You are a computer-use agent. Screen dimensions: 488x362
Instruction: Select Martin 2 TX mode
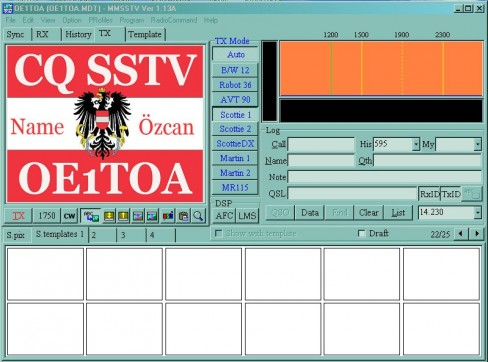pyautogui.click(x=235, y=173)
